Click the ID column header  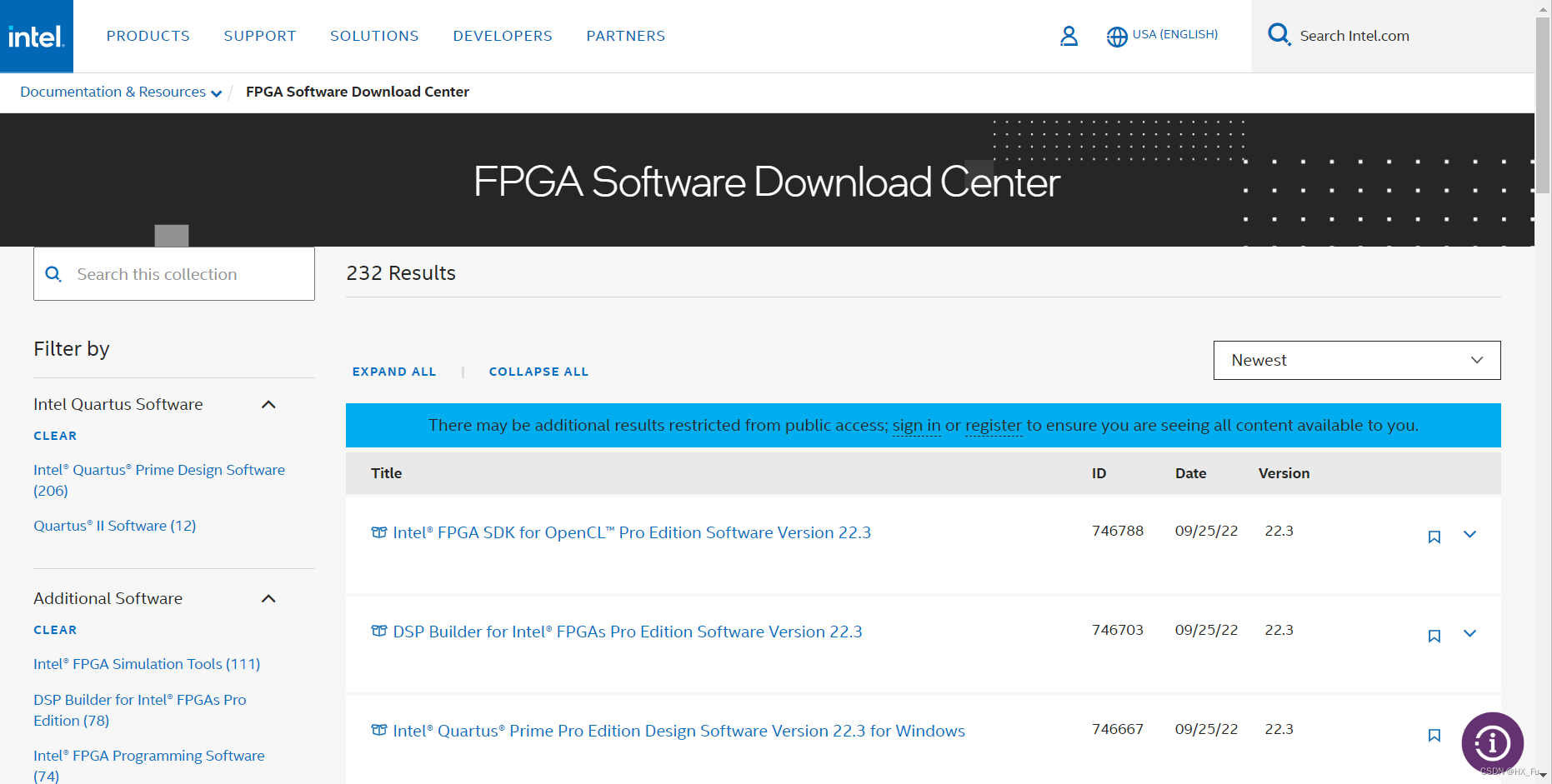[x=1099, y=473]
